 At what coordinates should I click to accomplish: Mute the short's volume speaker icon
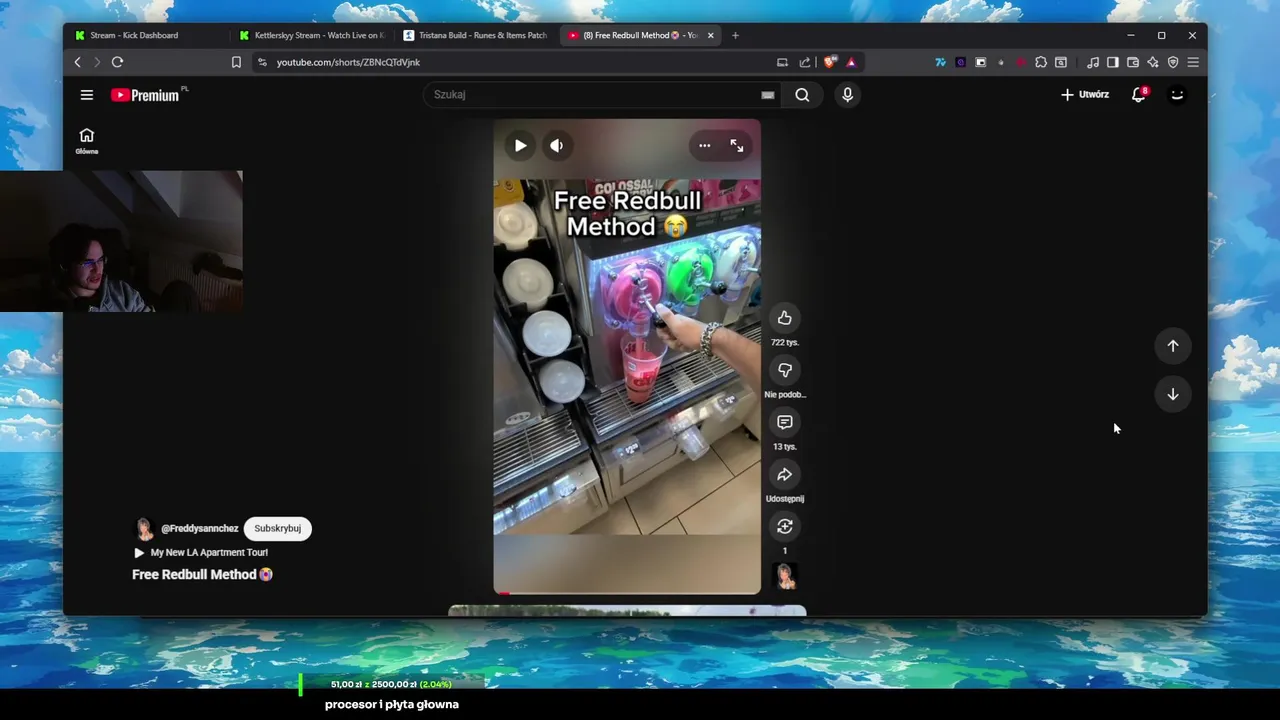[x=557, y=146]
